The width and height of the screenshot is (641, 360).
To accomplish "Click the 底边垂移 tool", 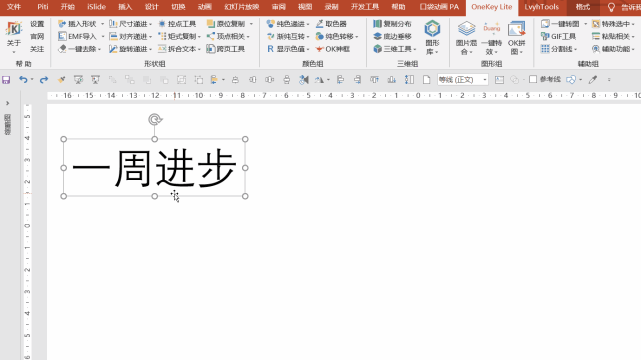I will [392, 36].
